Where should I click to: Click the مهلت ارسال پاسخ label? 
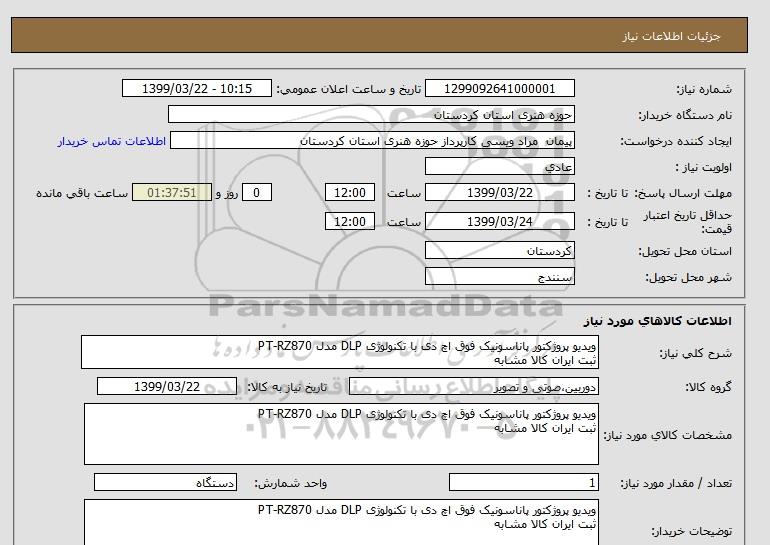click(681, 193)
